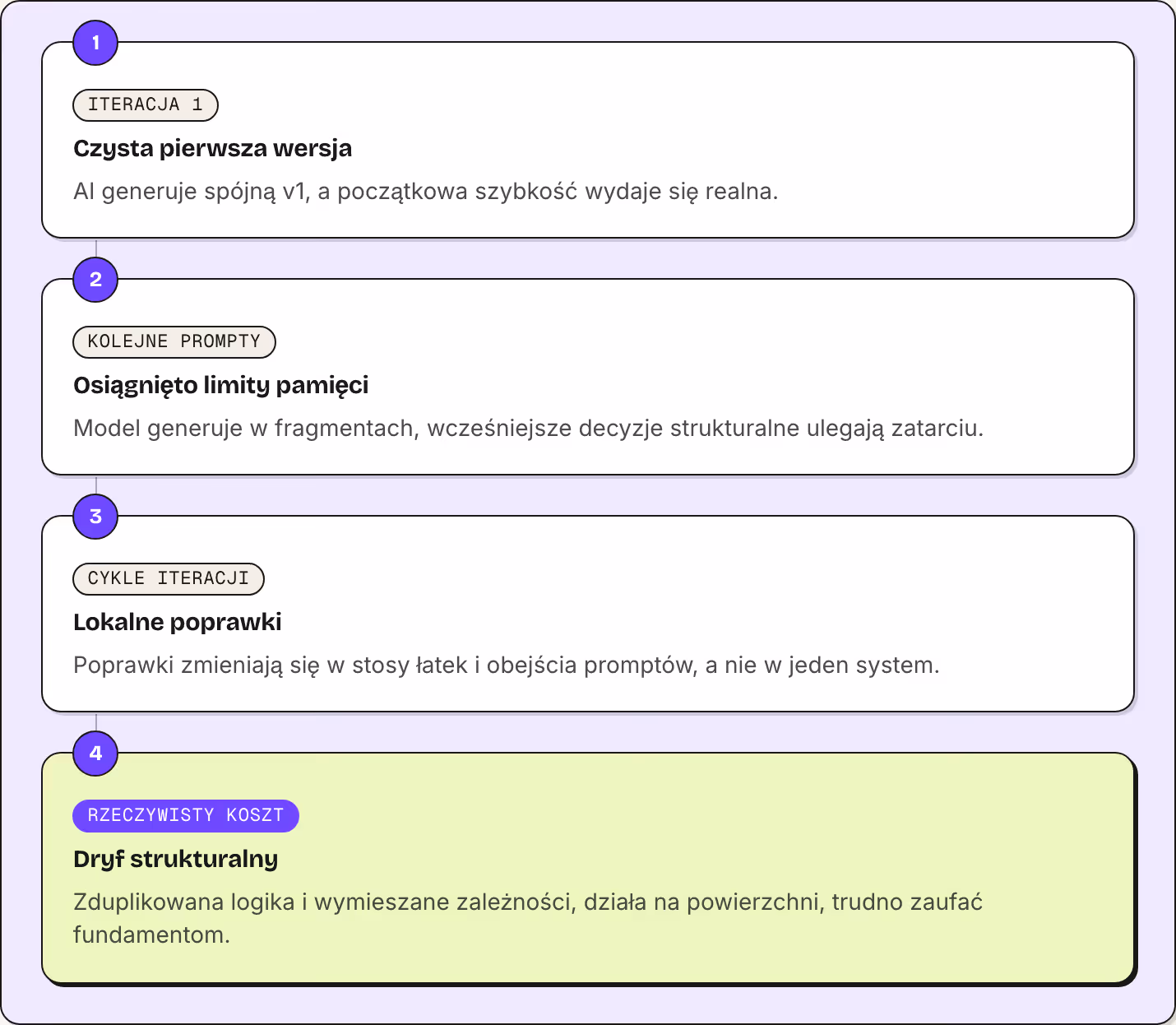Click the step 4 number badge
Viewport: 1176px width, 1025px height.
(x=95, y=754)
